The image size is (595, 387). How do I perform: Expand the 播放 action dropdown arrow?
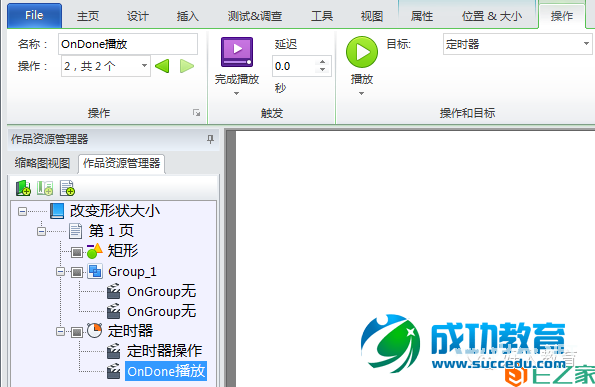361,93
